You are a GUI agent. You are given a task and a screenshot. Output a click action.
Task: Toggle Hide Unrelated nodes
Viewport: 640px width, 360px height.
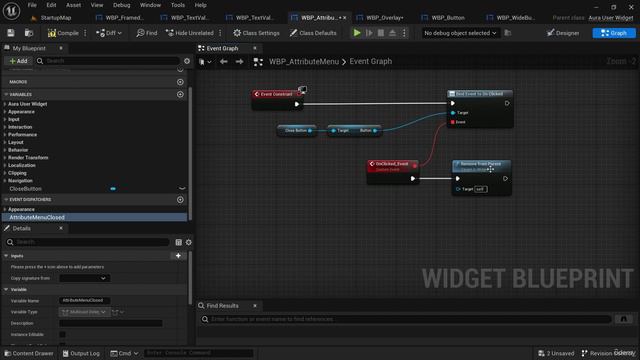(x=190, y=33)
